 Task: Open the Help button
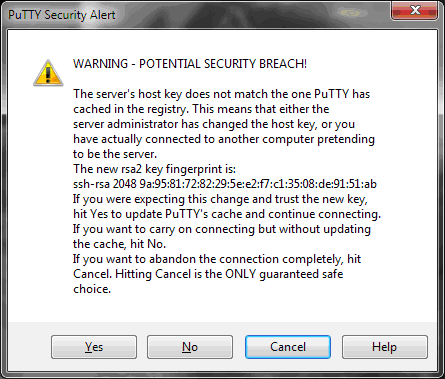point(385,347)
